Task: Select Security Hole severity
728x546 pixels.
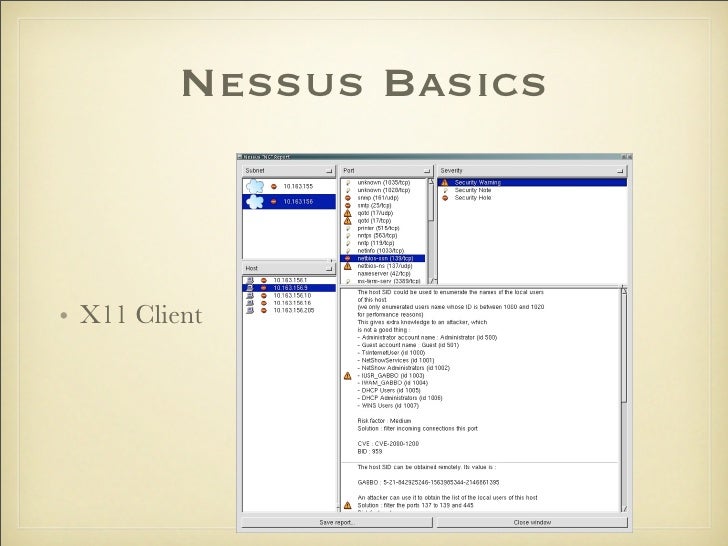Action: [532, 198]
